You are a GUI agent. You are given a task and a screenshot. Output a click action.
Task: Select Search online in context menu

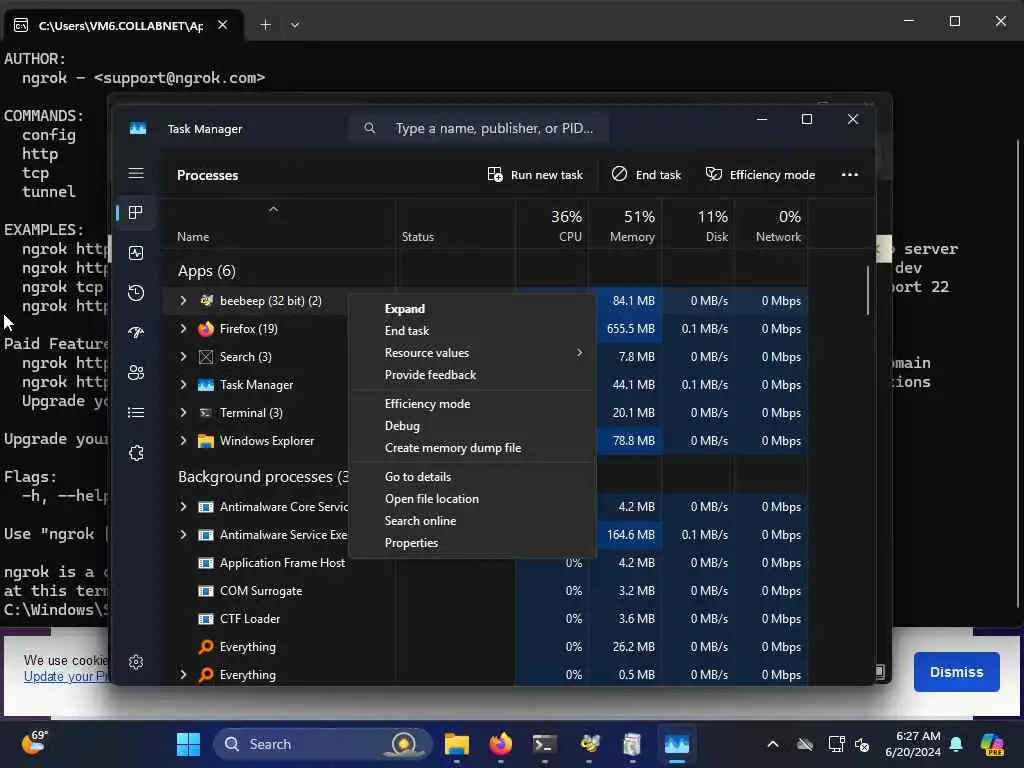473,521
